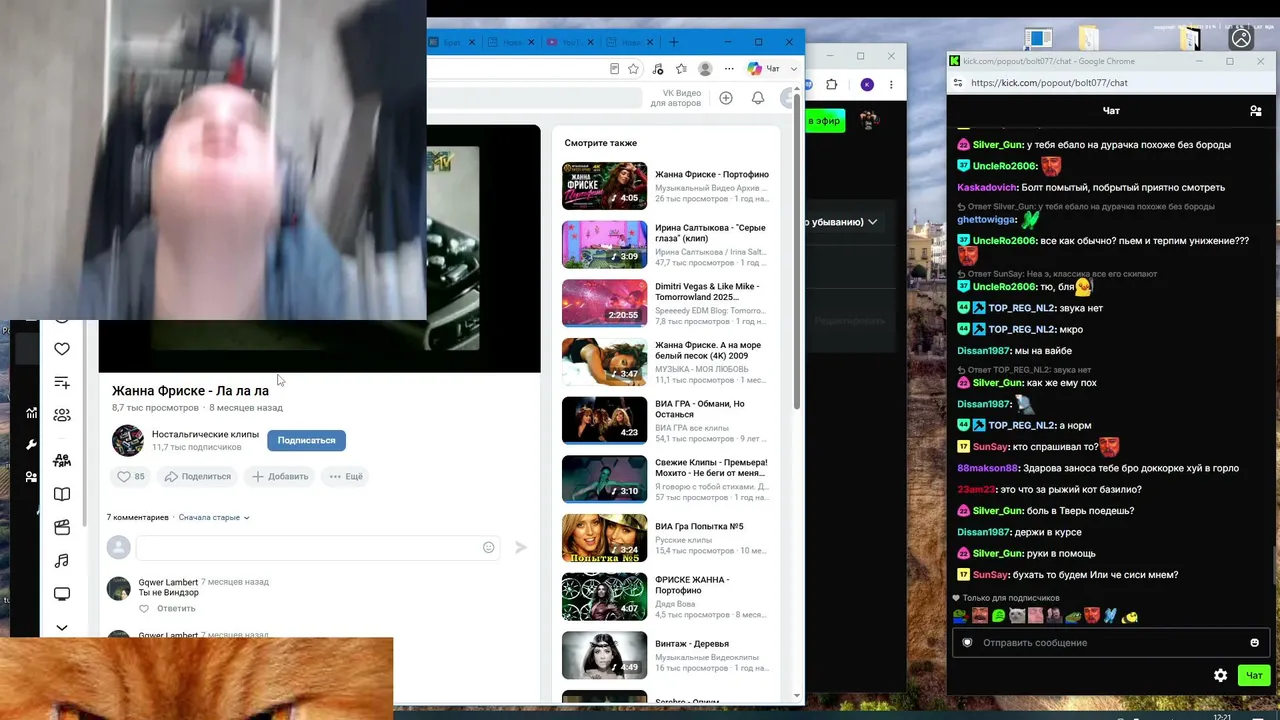Open the TV screen icon in VK sidebar
This screenshot has height=720, width=1280.
point(62,594)
